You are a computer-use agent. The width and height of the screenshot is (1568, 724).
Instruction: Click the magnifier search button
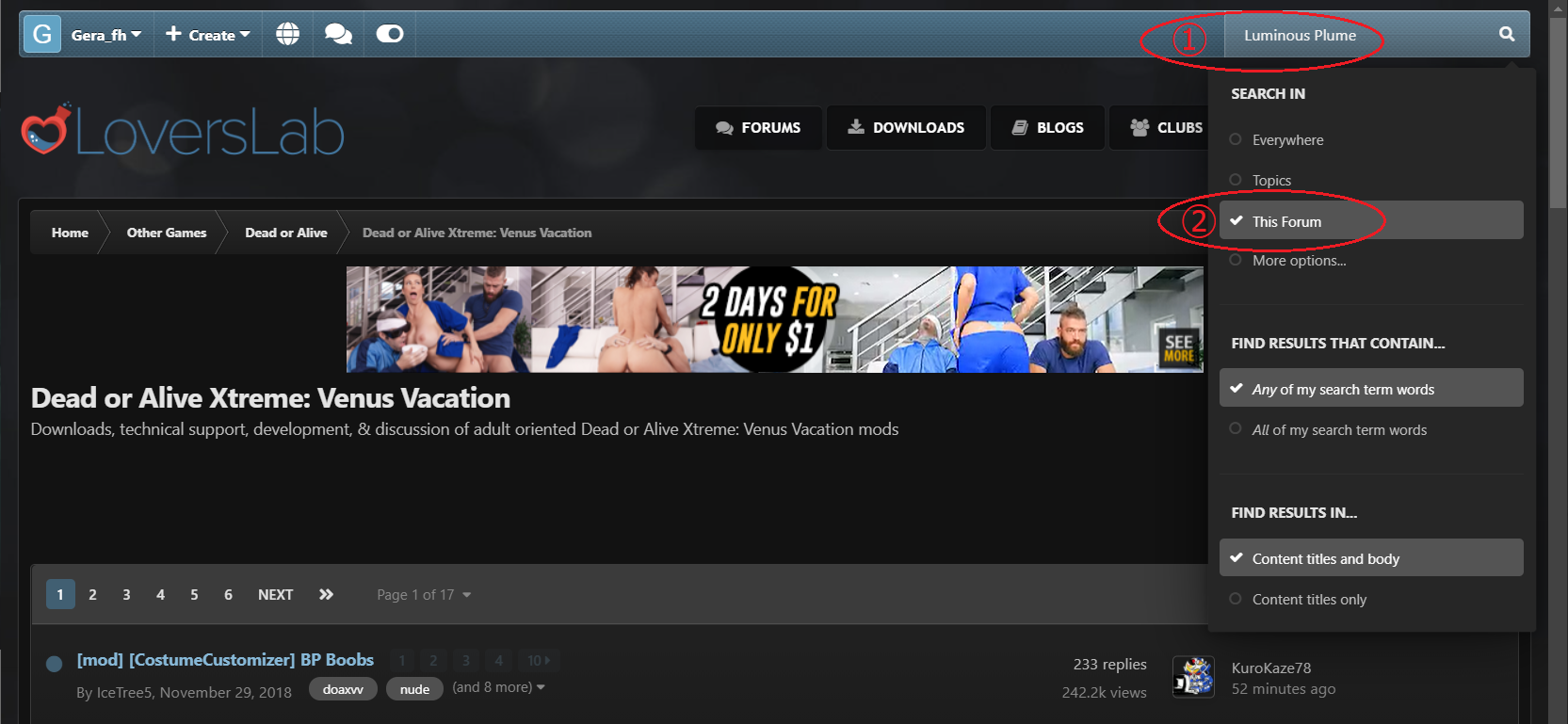[x=1507, y=35]
